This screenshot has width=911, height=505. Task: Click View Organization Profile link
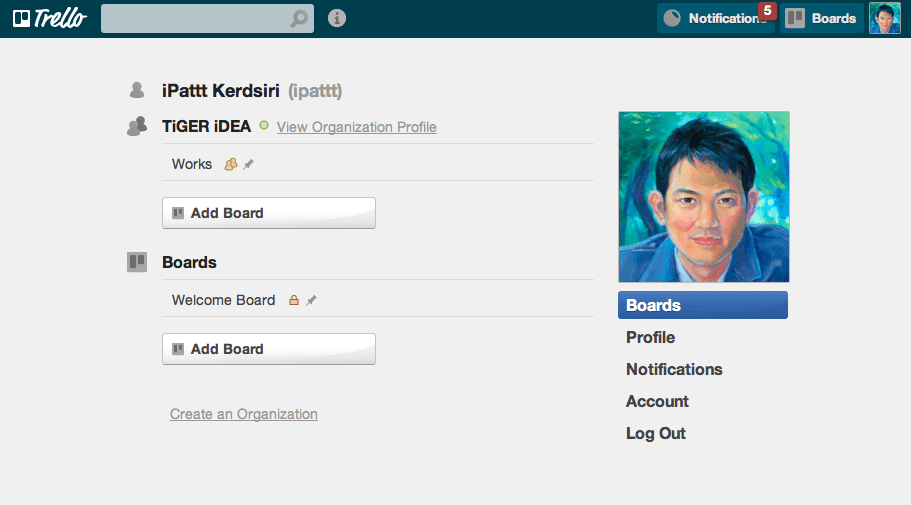357,127
